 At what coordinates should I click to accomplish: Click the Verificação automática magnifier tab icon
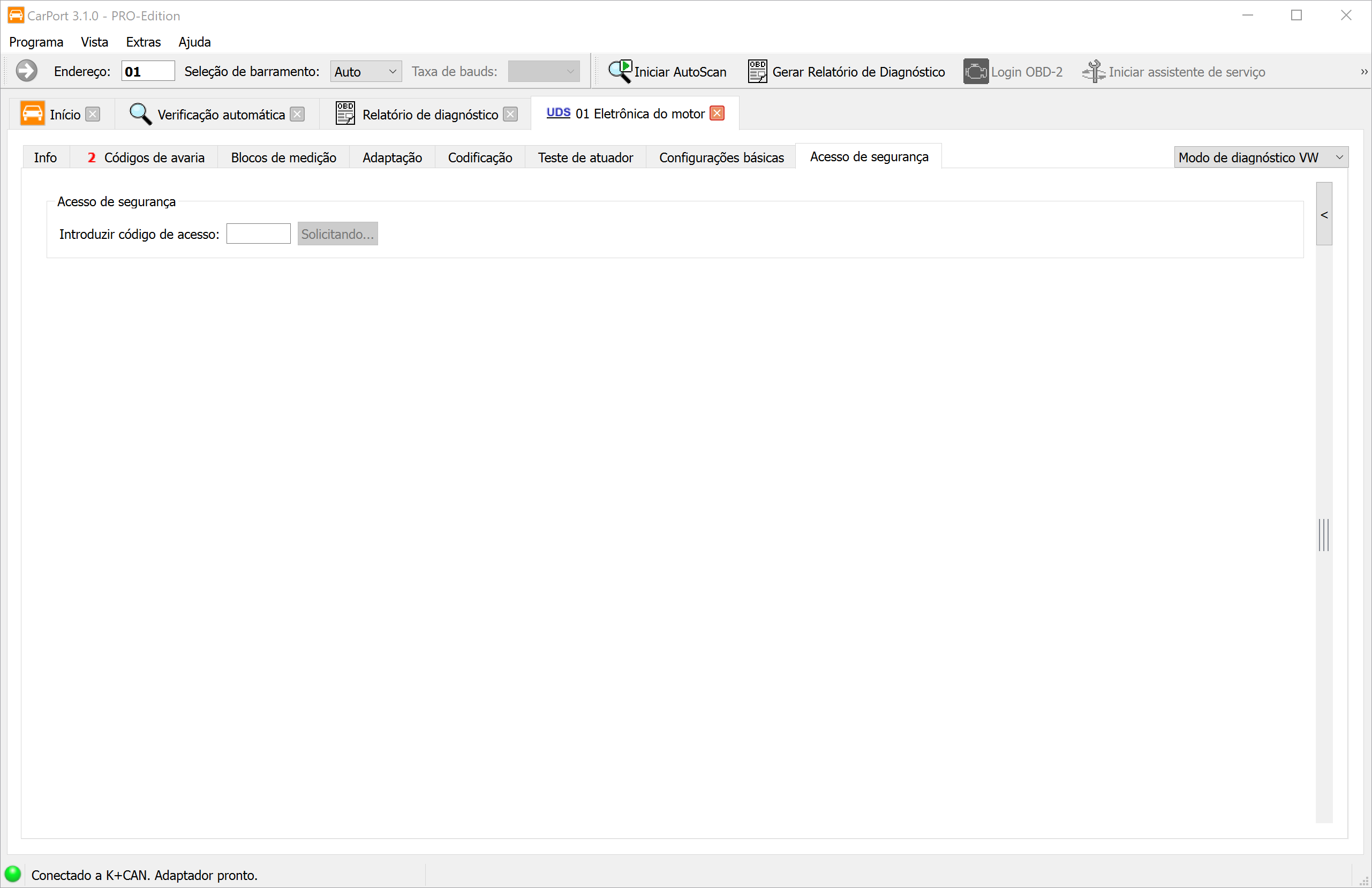click(140, 114)
